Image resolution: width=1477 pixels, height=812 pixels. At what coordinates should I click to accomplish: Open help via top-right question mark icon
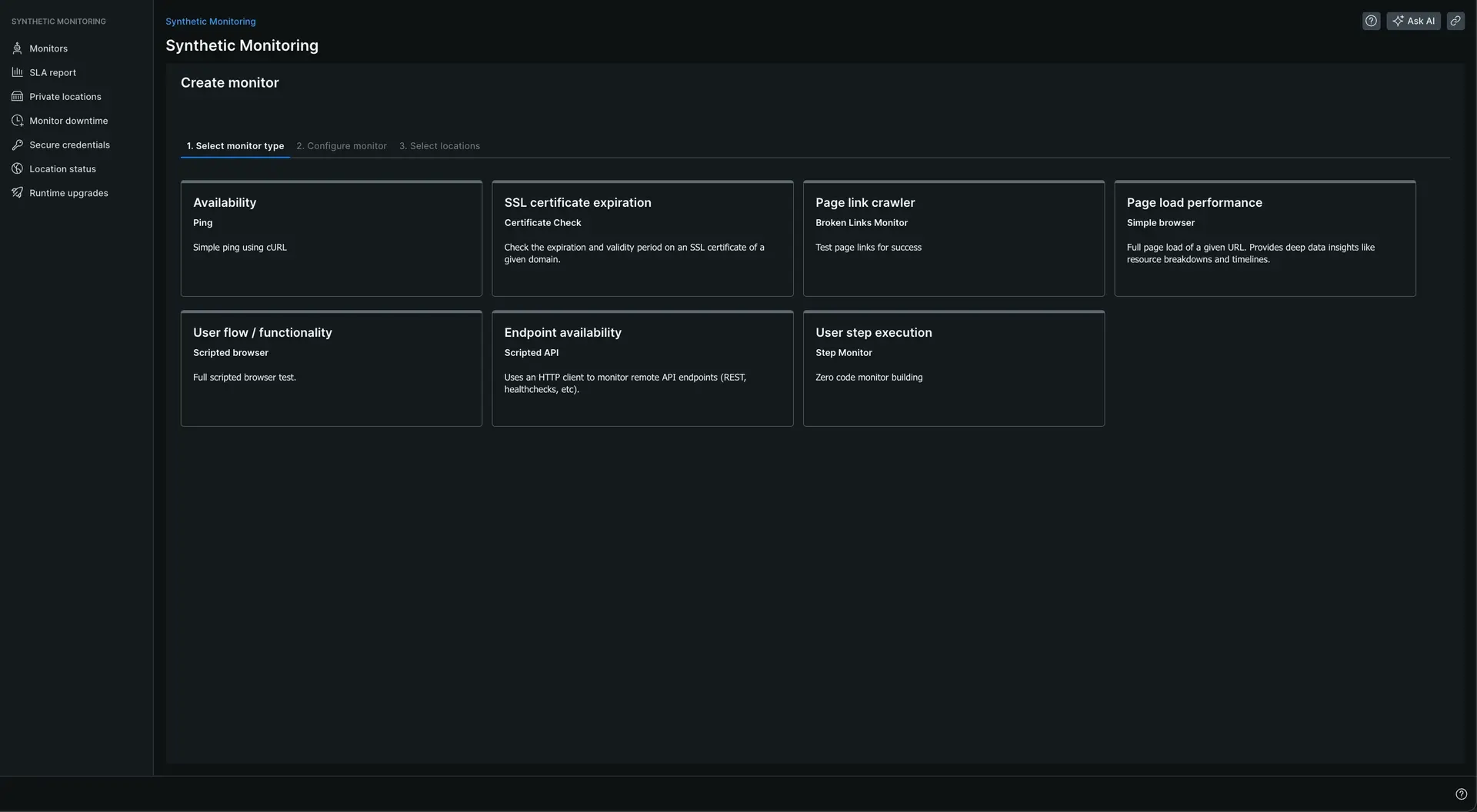click(1371, 22)
